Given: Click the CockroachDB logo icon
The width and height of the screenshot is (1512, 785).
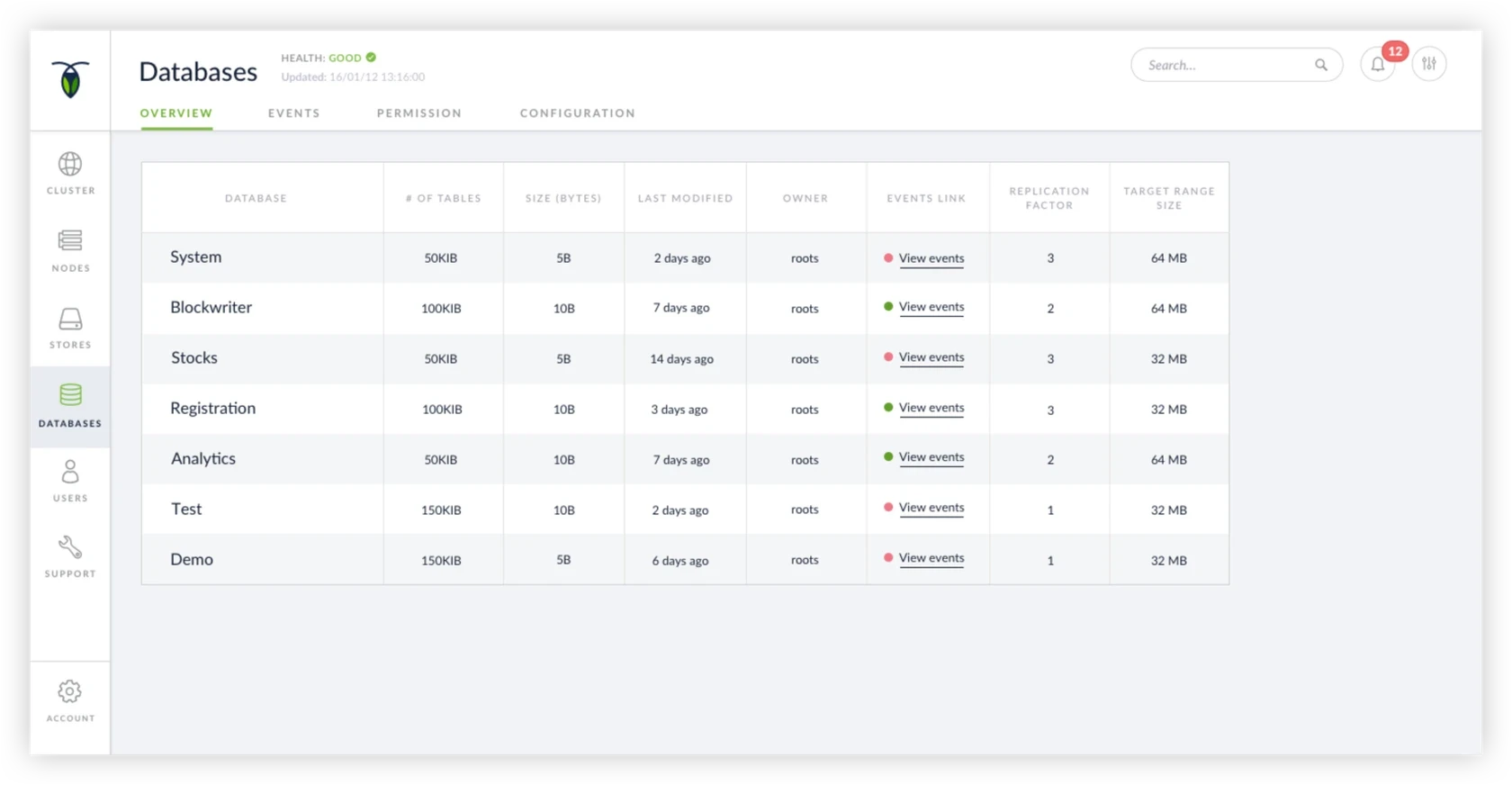Looking at the screenshot, I should (x=70, y=79).
